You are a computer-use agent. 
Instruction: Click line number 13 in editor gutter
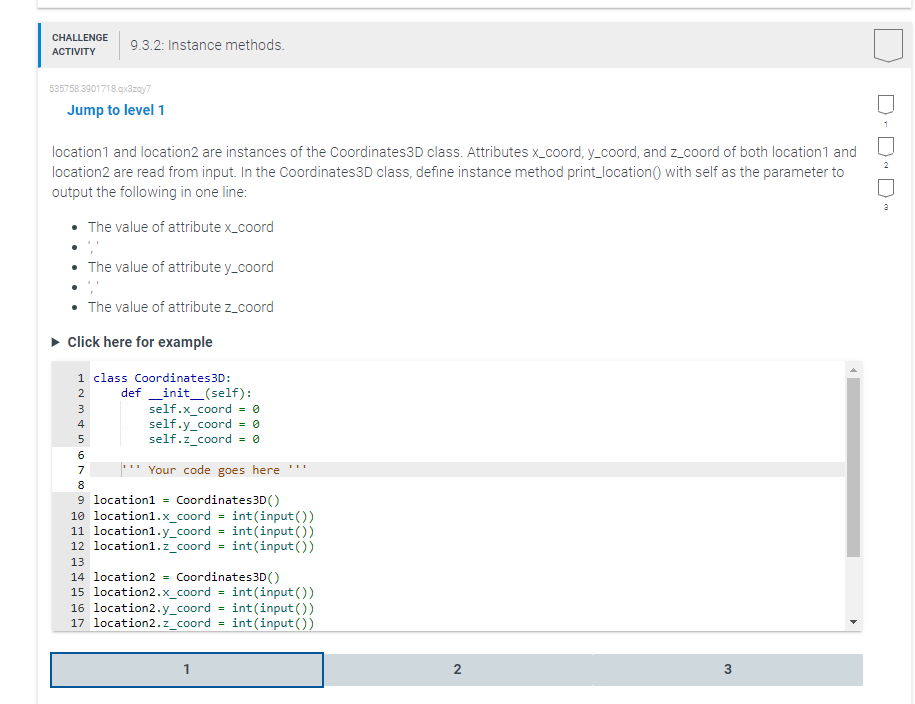click(78, 562)
